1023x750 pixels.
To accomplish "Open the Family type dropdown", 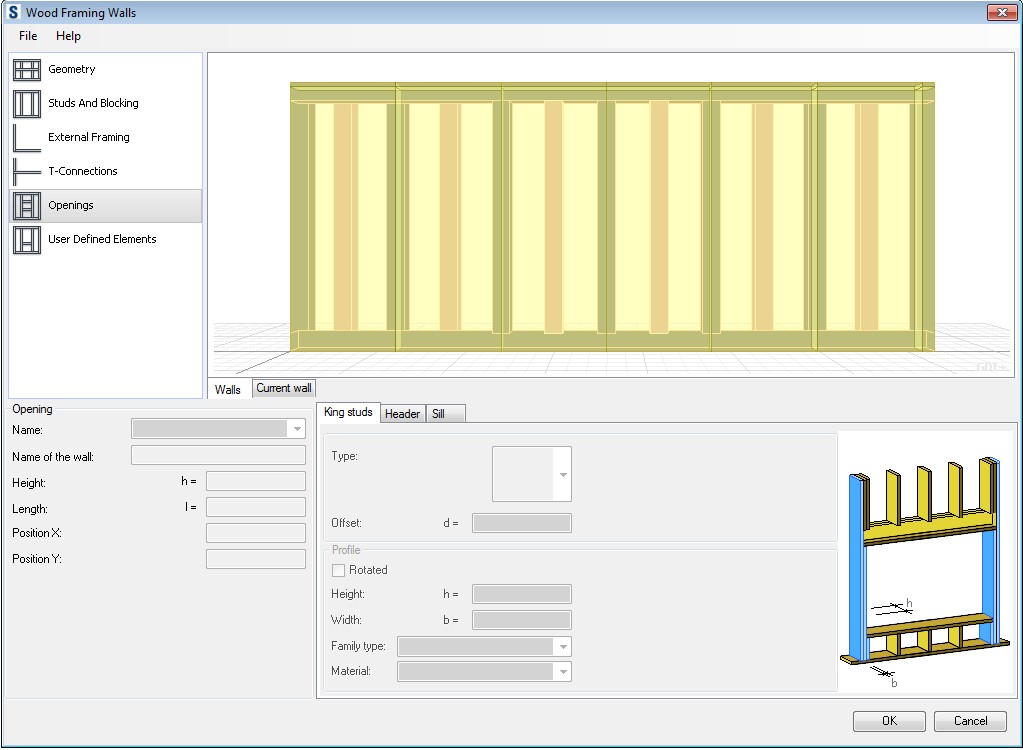I will tap(563, 646).
